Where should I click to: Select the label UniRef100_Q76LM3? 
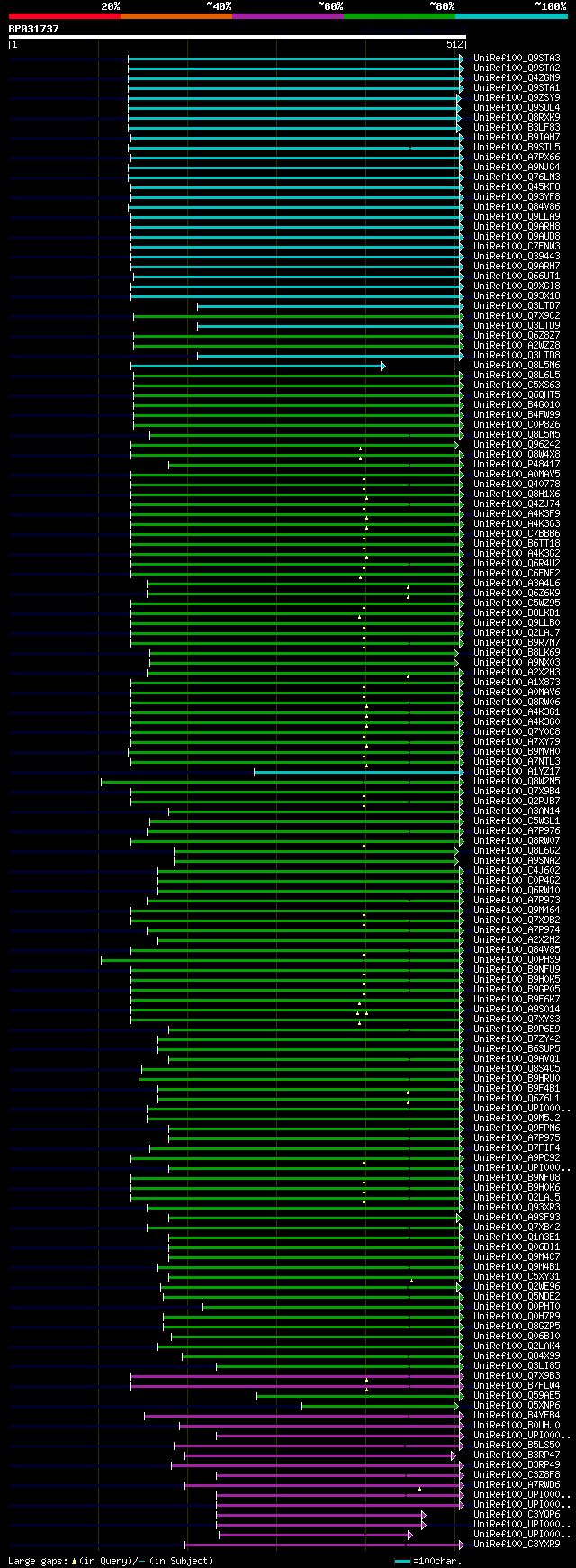pos(517,177)
